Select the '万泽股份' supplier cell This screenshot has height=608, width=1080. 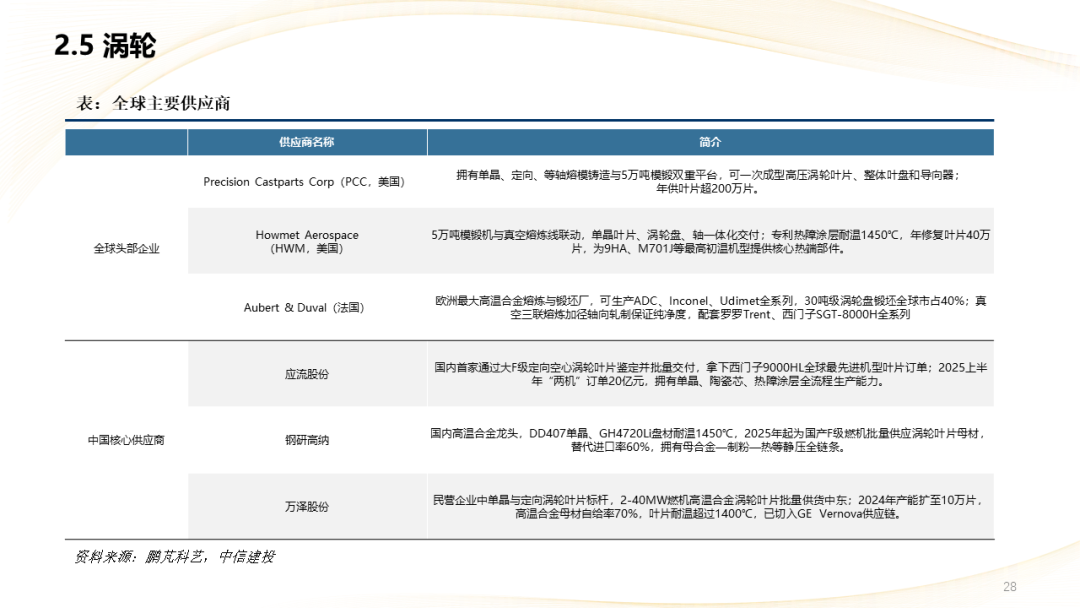click(x=307, y=506)
